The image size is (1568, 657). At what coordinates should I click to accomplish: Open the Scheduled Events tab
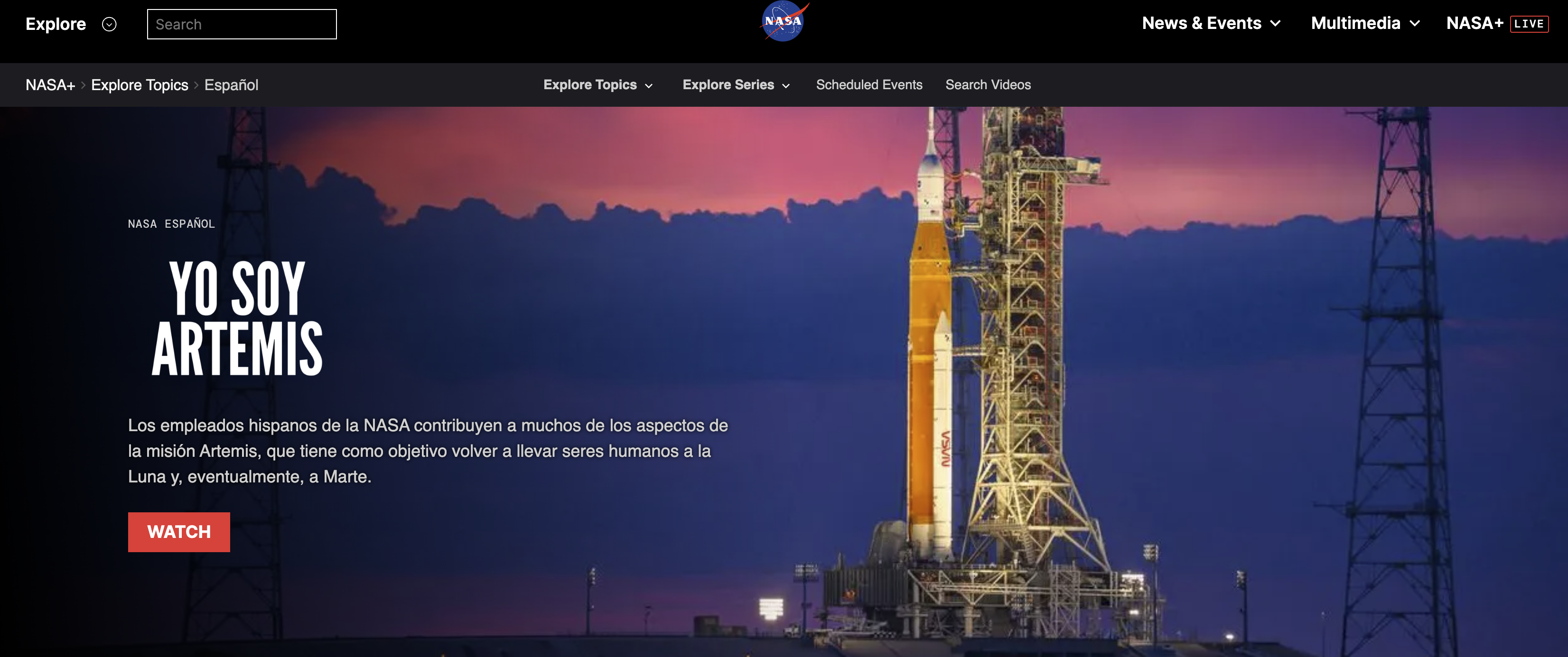[x=868, y=85]
